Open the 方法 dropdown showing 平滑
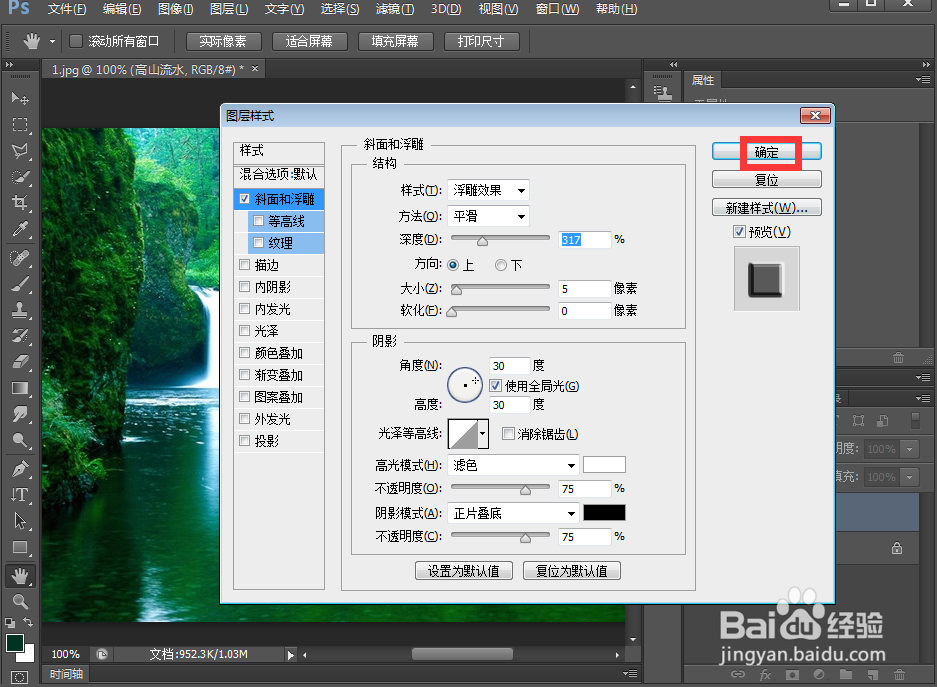This screenshot has height=687, width=937. coord(489,216)
